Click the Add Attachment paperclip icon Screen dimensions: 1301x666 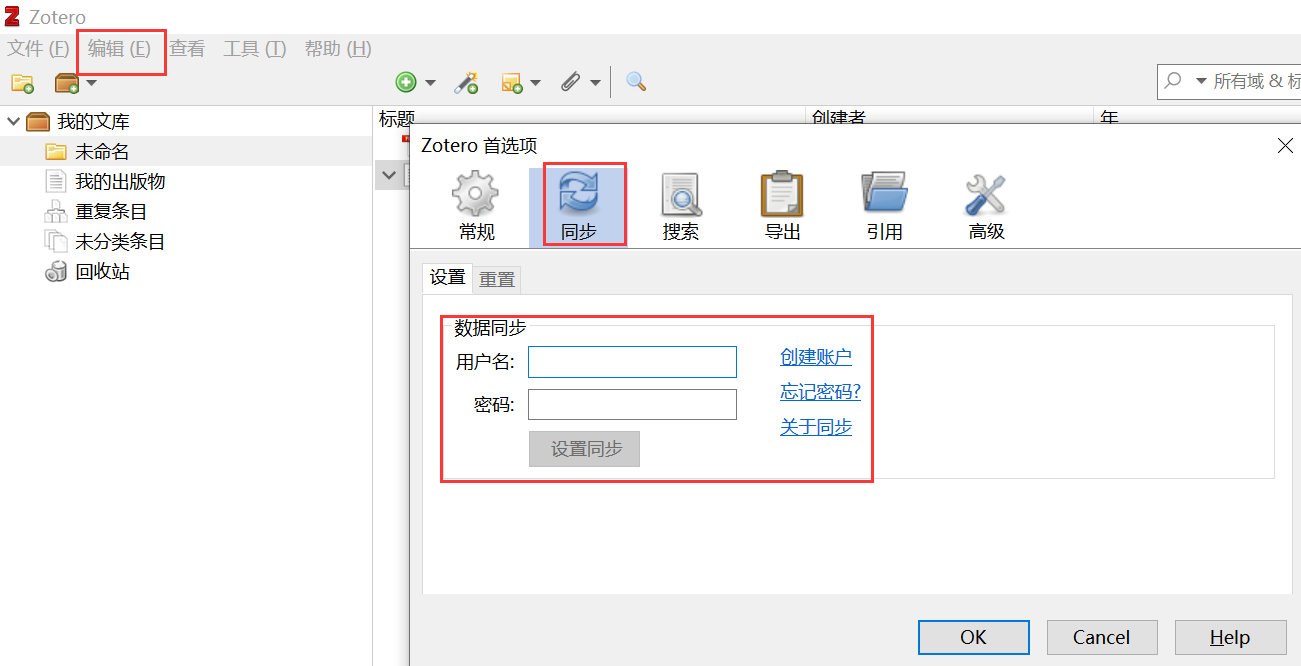[x=570, y=82]
